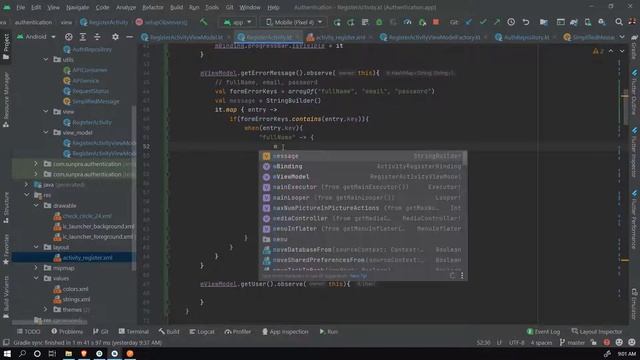Open the Device Manager icon
This screenshot has width=640, height=360.
(x=588, y=22)
